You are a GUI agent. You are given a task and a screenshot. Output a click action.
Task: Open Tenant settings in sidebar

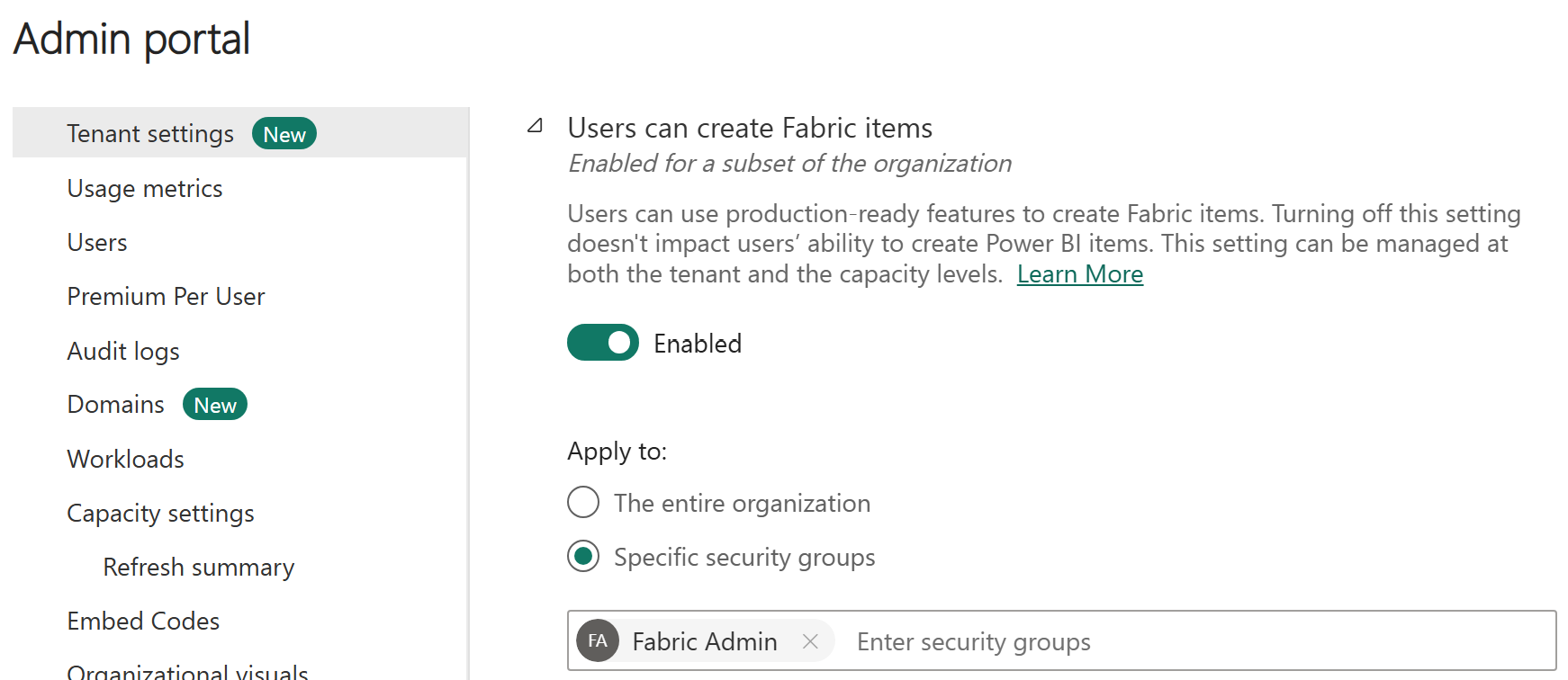point(150,134)
